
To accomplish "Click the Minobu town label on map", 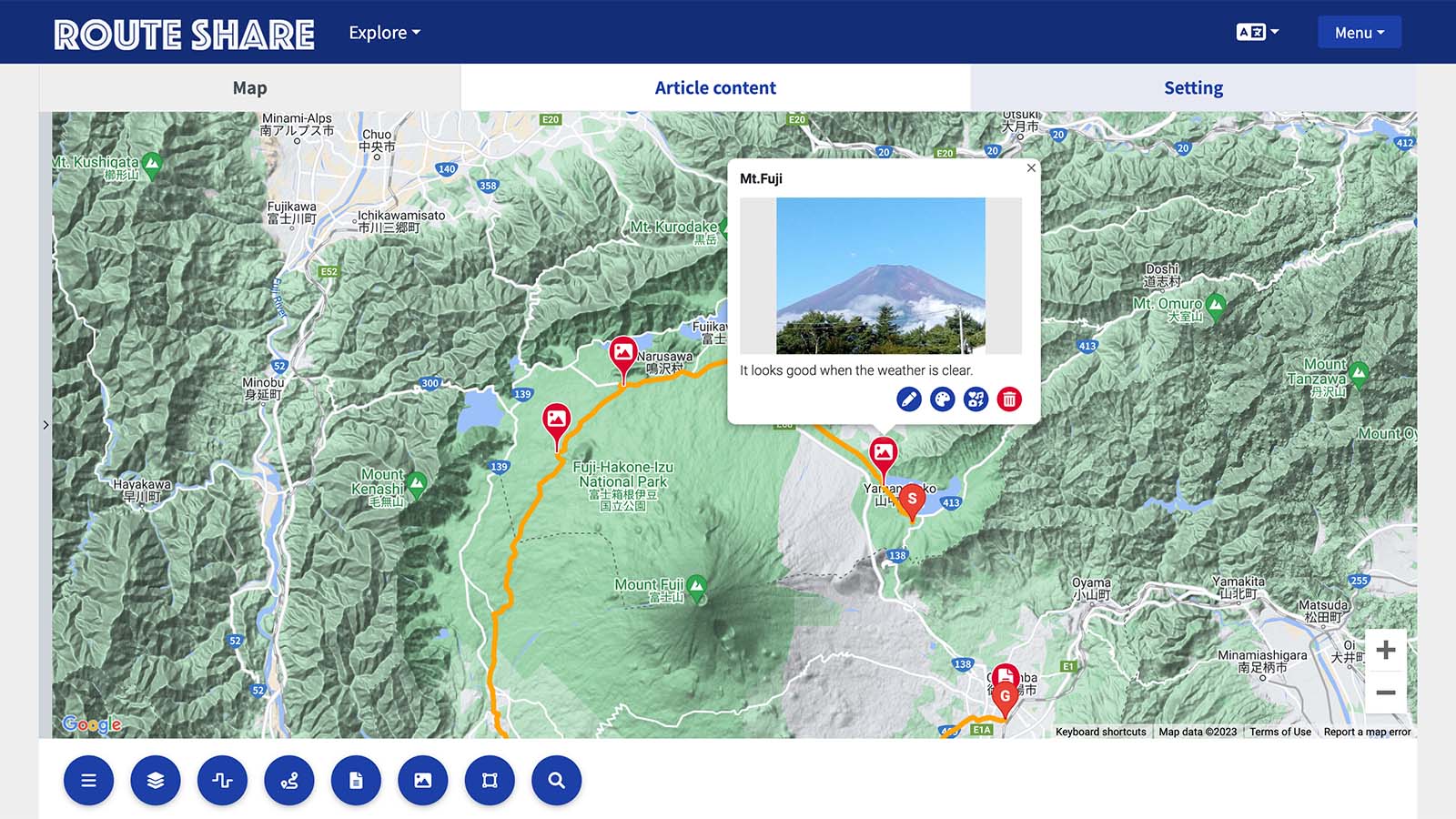I will coord(263,389).
